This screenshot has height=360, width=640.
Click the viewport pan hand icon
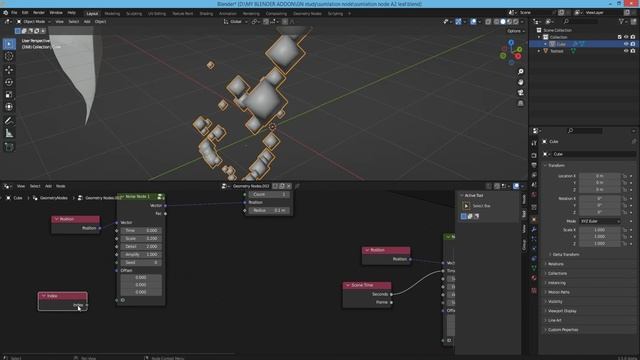pyautogui.click(x=520, y=82)
